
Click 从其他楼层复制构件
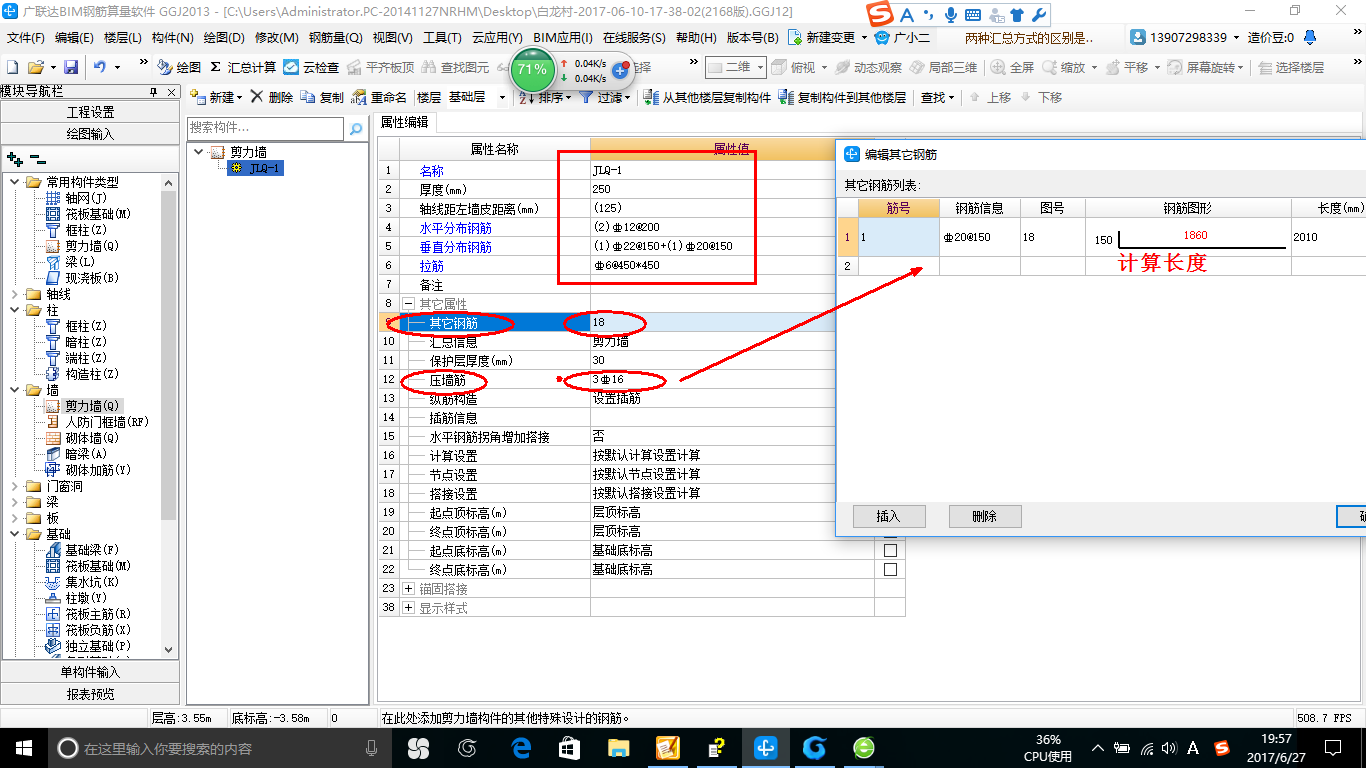click(708, 97)
